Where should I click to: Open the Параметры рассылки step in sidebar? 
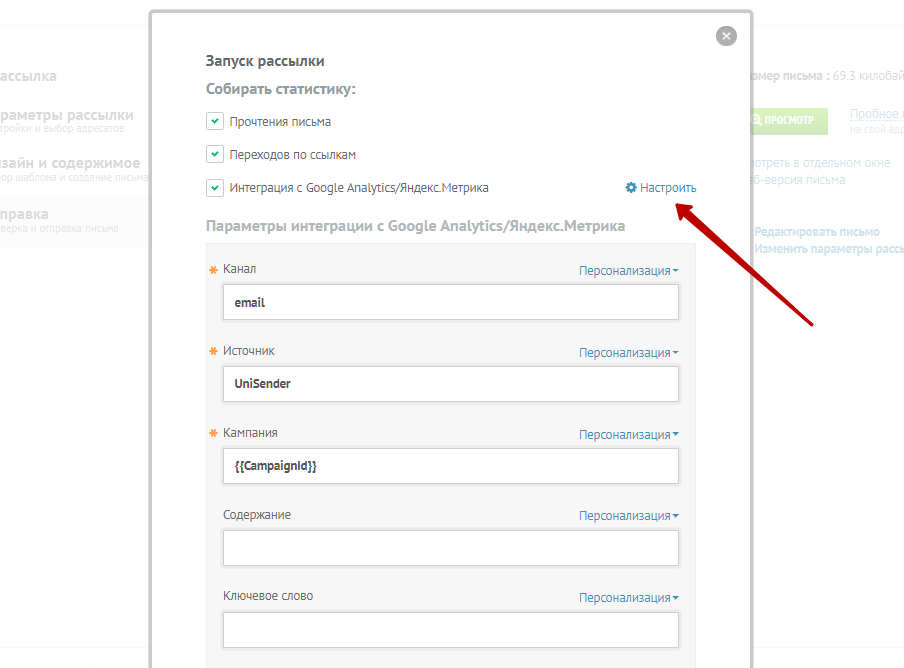point(67,120)
